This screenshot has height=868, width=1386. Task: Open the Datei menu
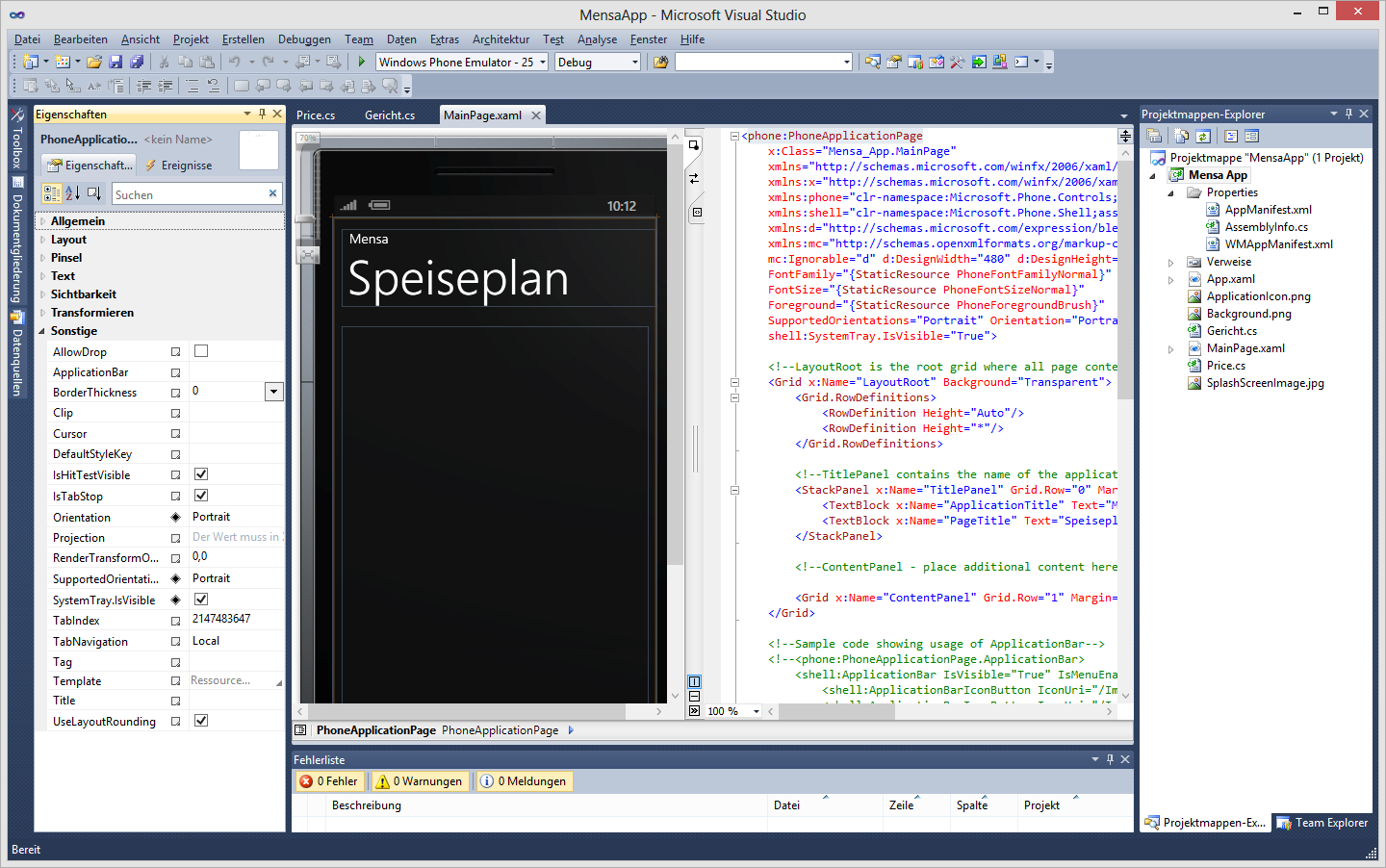pos(27,39)
